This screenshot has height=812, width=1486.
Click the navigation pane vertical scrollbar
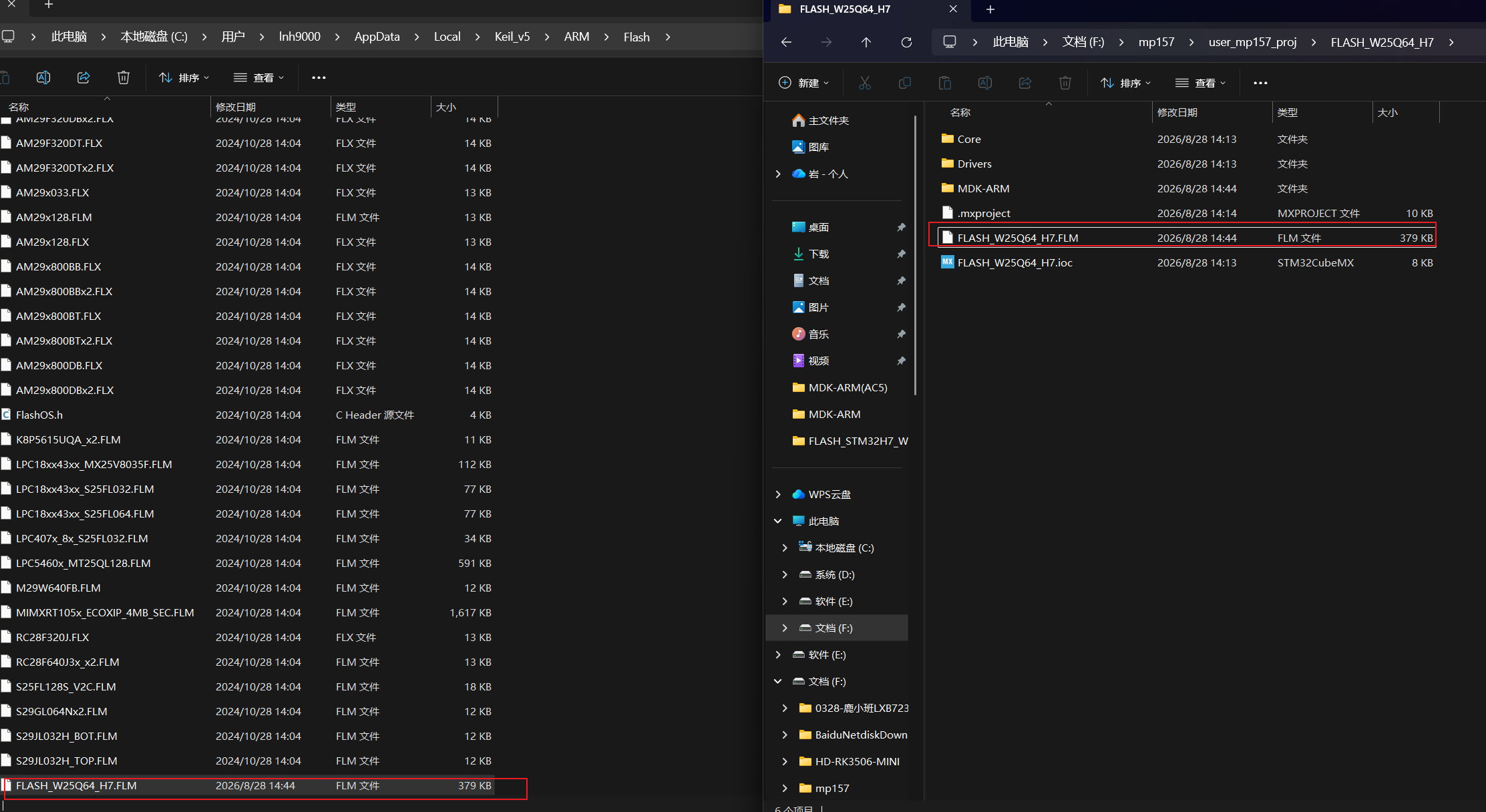[914, 254]
